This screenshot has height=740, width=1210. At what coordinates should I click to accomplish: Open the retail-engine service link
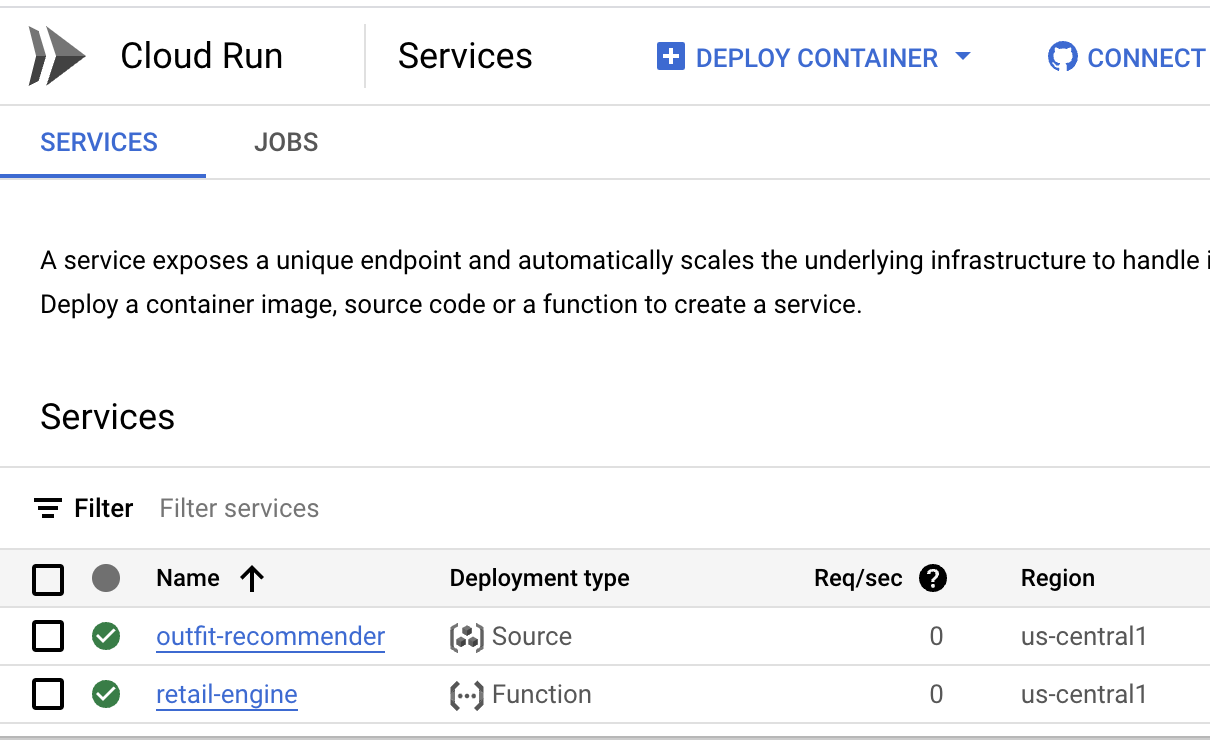tap(227, 694)
